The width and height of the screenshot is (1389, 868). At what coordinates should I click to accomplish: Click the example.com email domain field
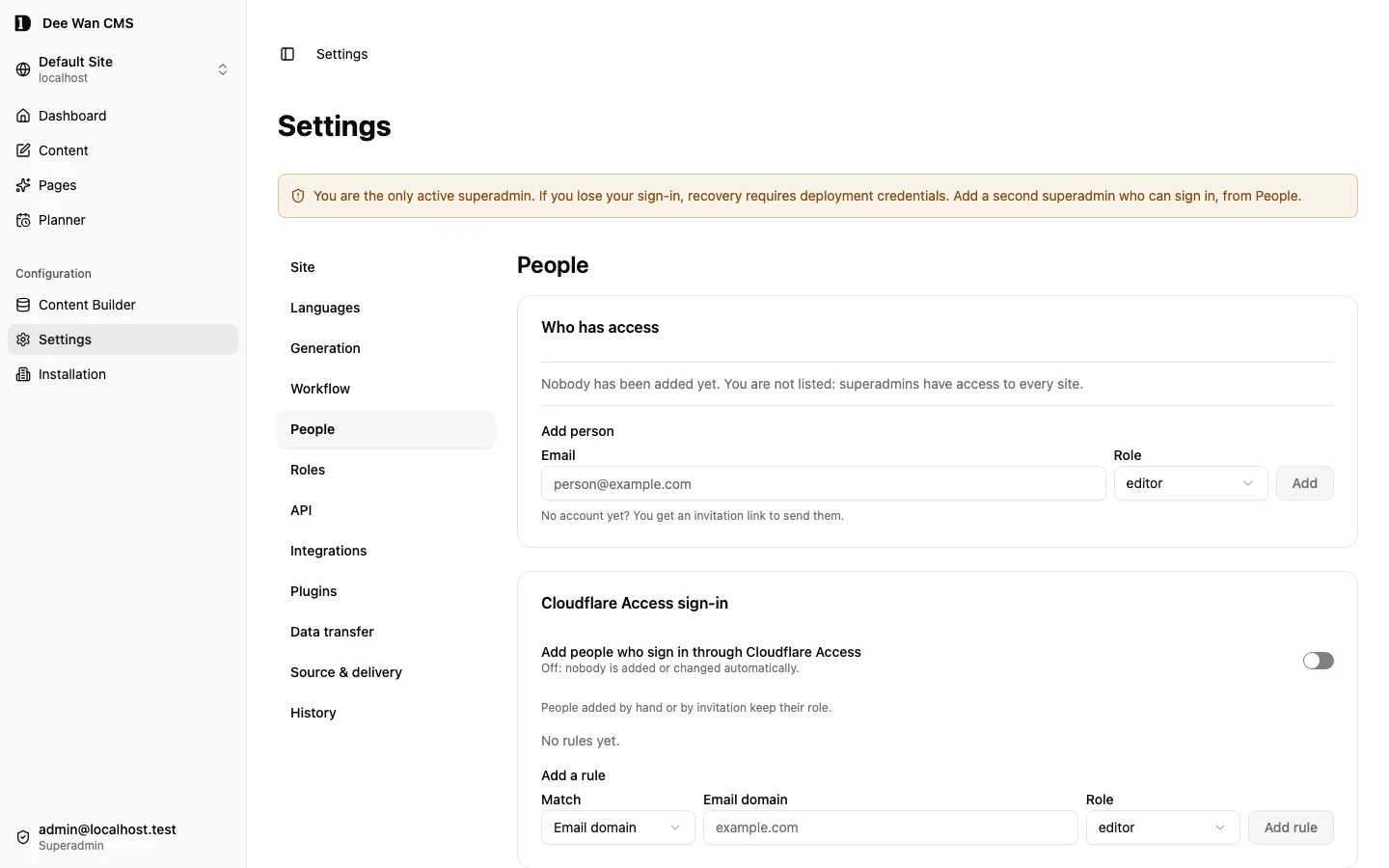click(890, 827)
